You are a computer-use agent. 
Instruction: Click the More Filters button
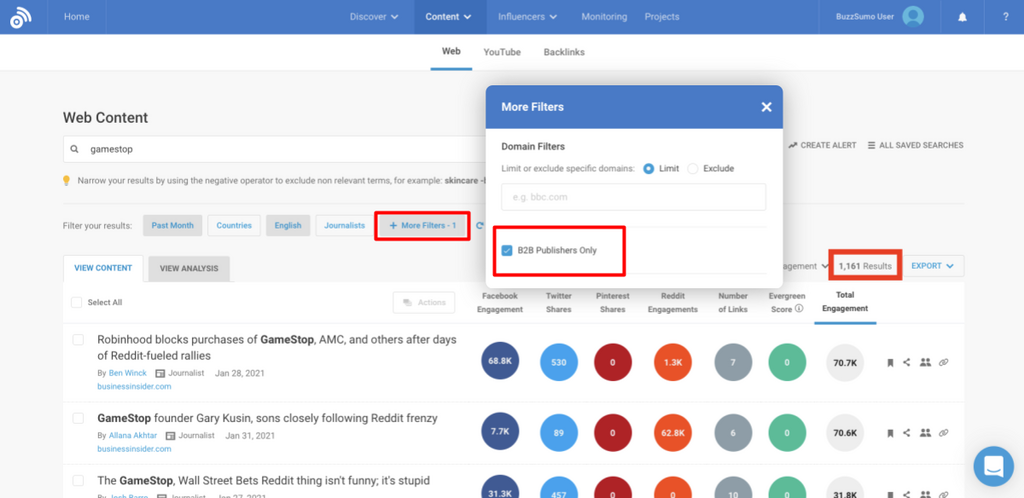[x=423, y=226]
